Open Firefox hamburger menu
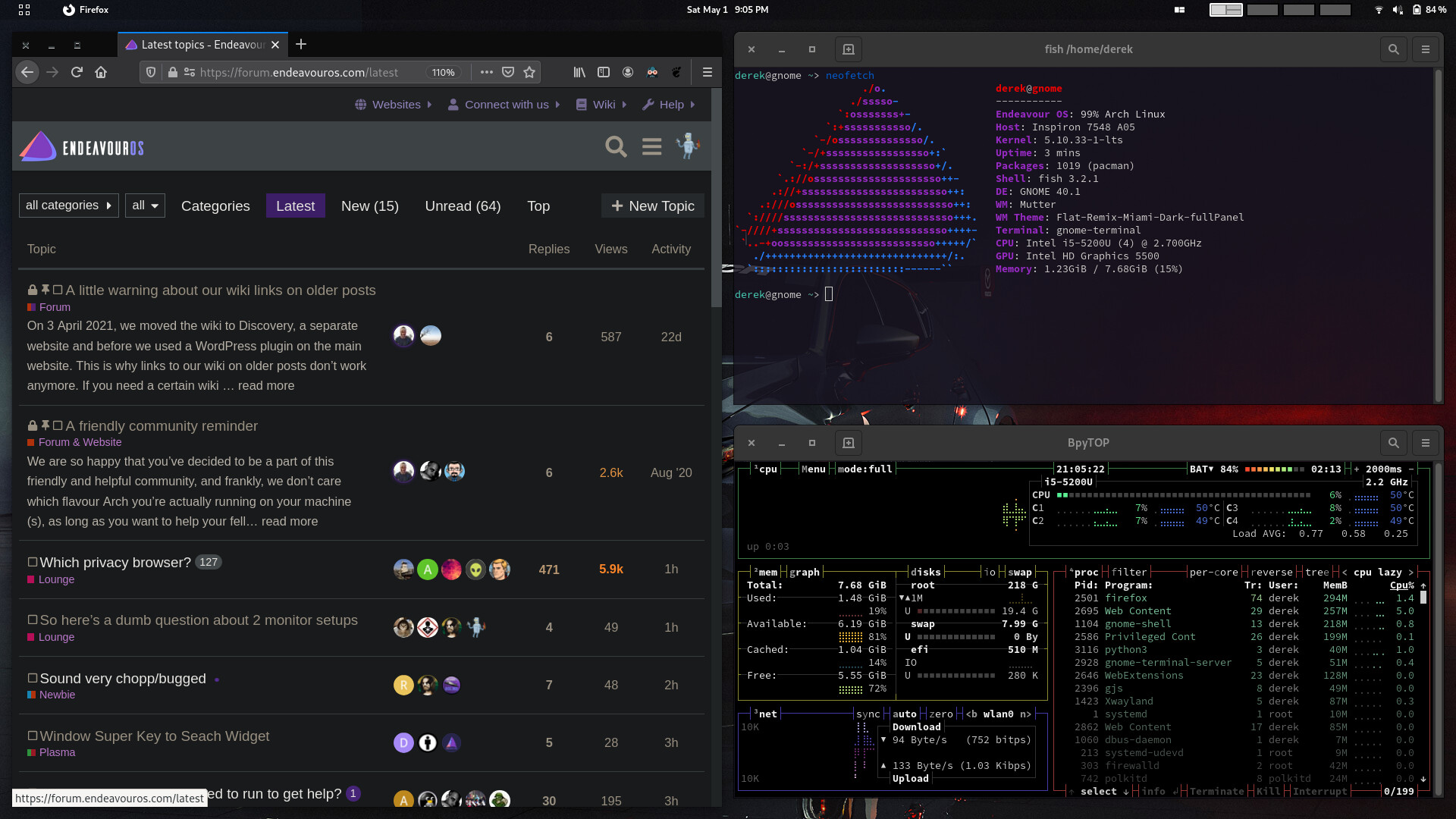Screen dimensions: 1456x819 click(x=707, y=72)
